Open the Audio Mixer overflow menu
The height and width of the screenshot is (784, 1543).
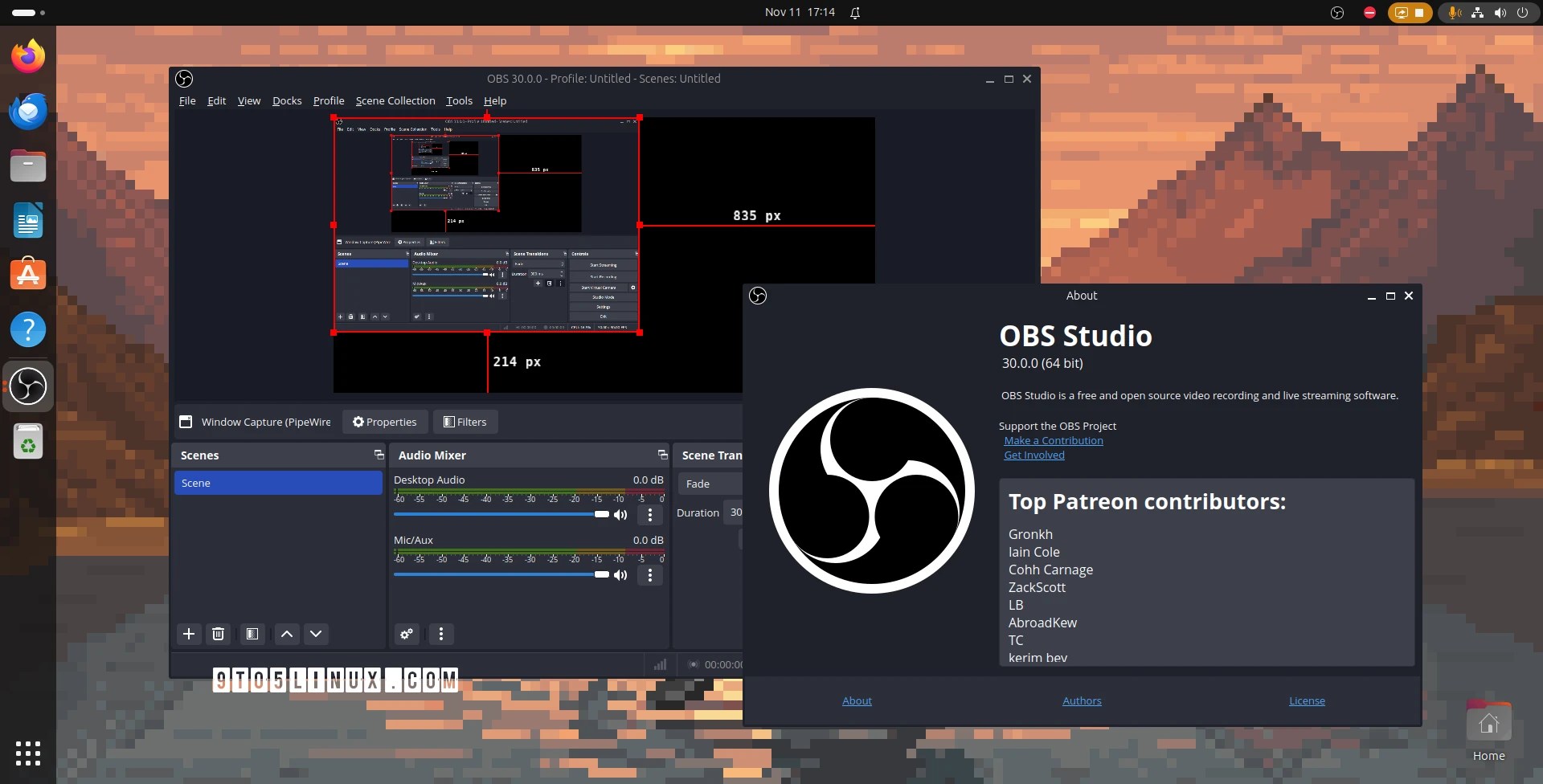tap(440, 634)
